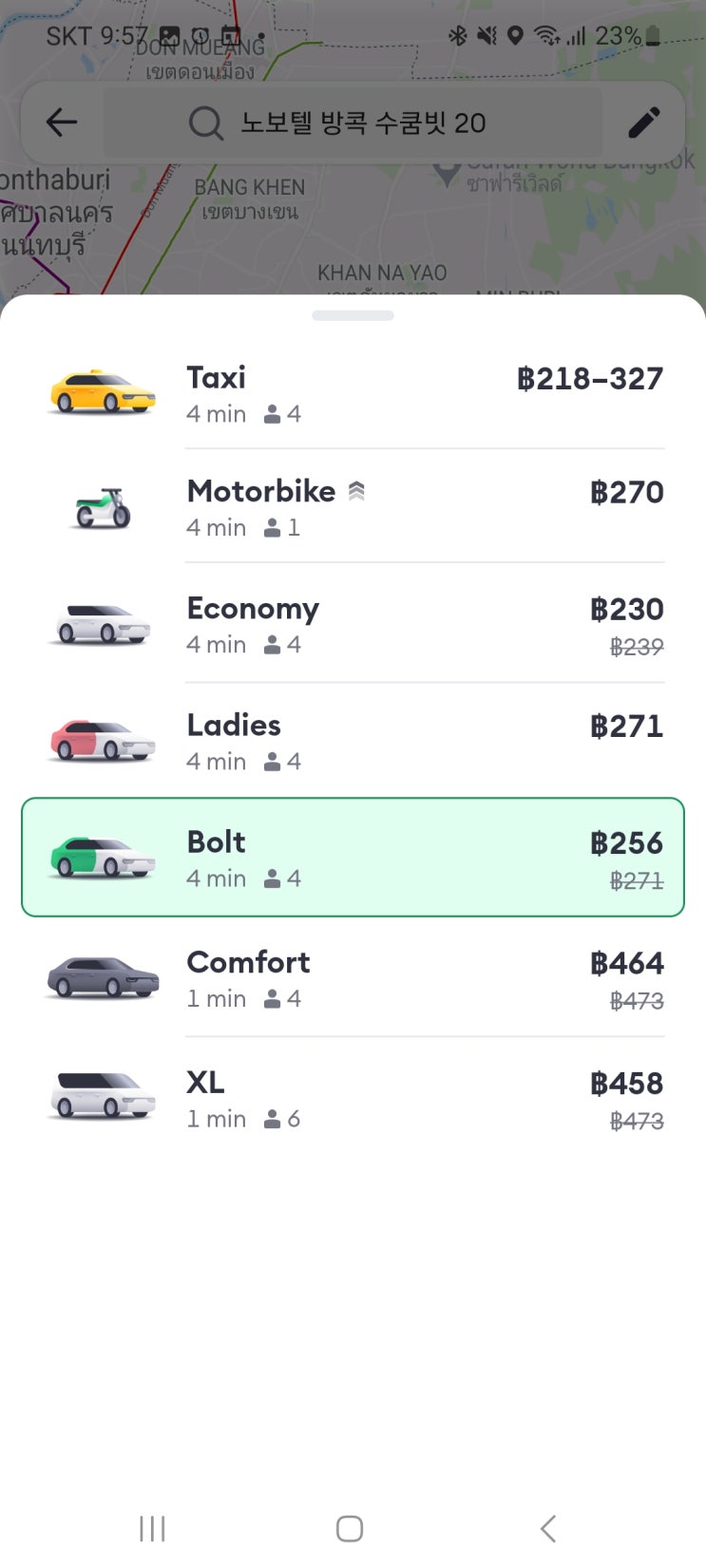Tap the XL van icon
Screen dimensions: 706x1568
click(103, 1096)
